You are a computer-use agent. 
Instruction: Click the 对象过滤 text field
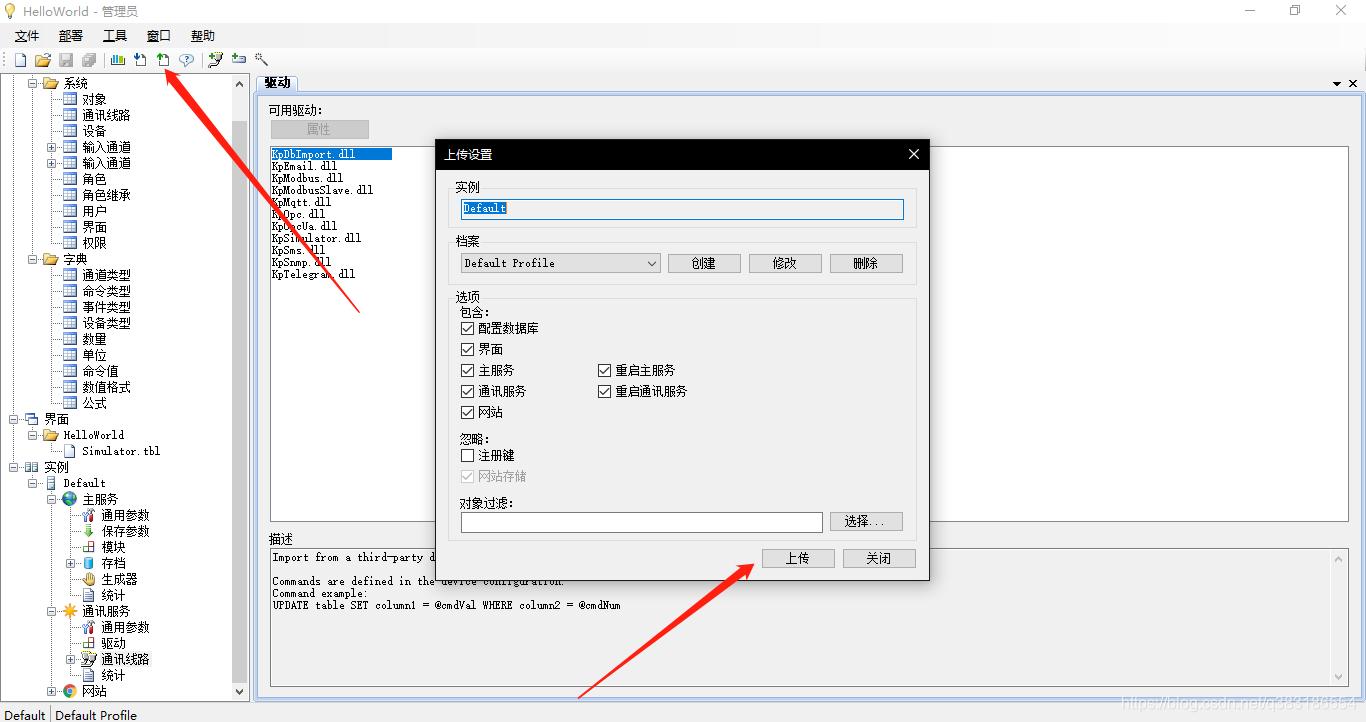pyautogui.click(x=642, y=522)
